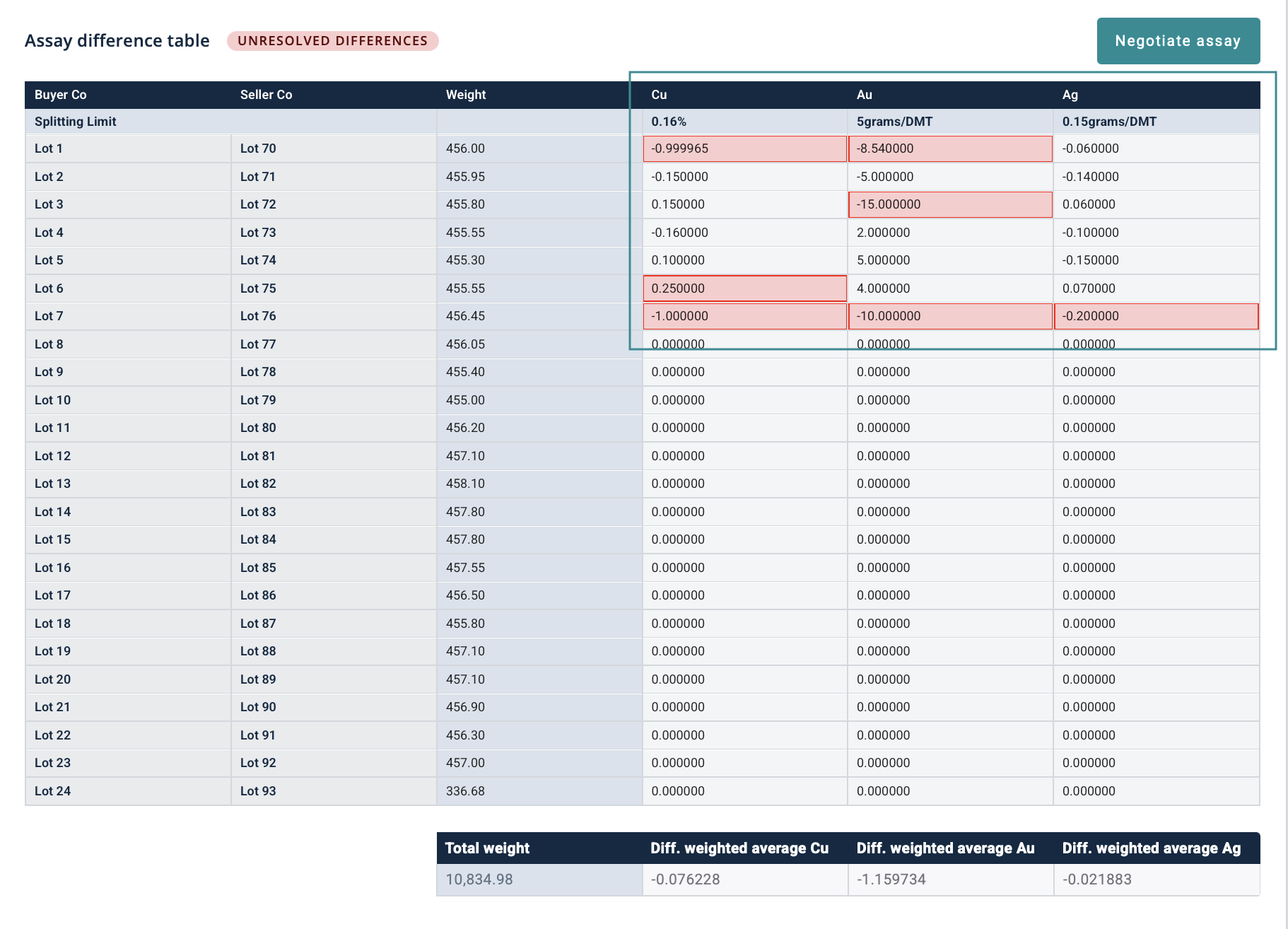Click Diff. weighted average Au value

tap(891, 880)
